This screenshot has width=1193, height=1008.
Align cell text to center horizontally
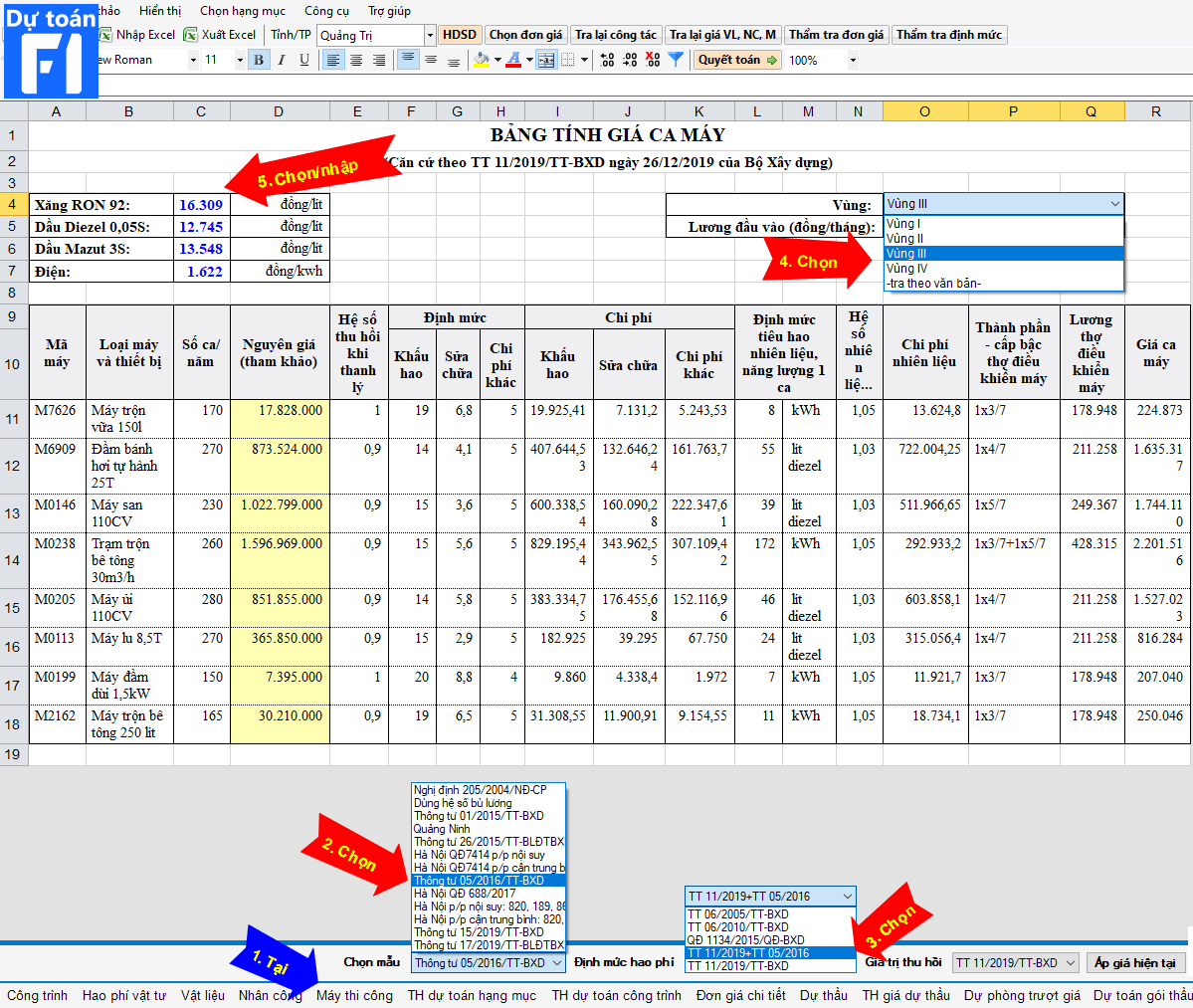click(356, 60)
